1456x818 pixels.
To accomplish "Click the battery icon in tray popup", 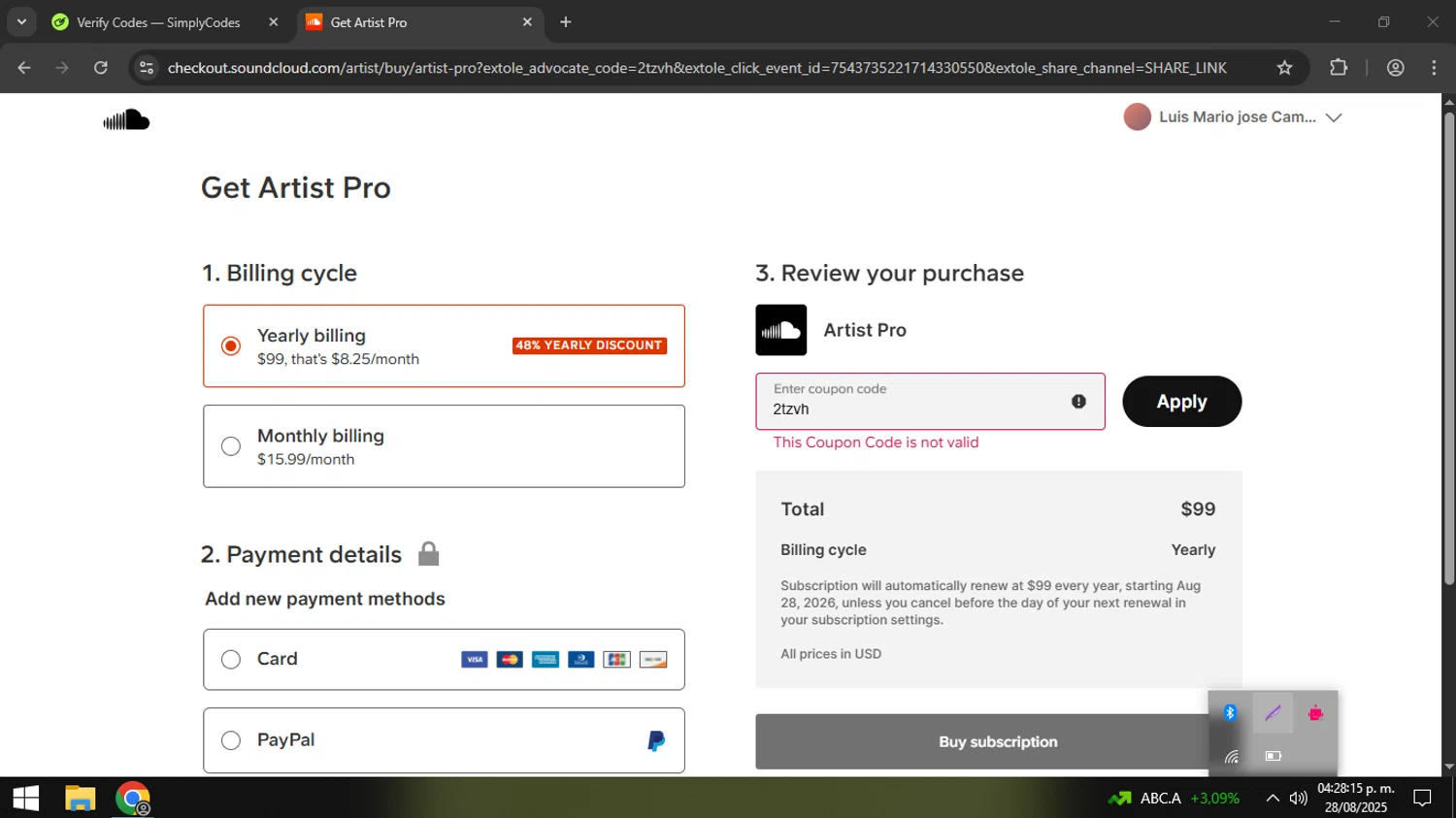I will 1273,756.
